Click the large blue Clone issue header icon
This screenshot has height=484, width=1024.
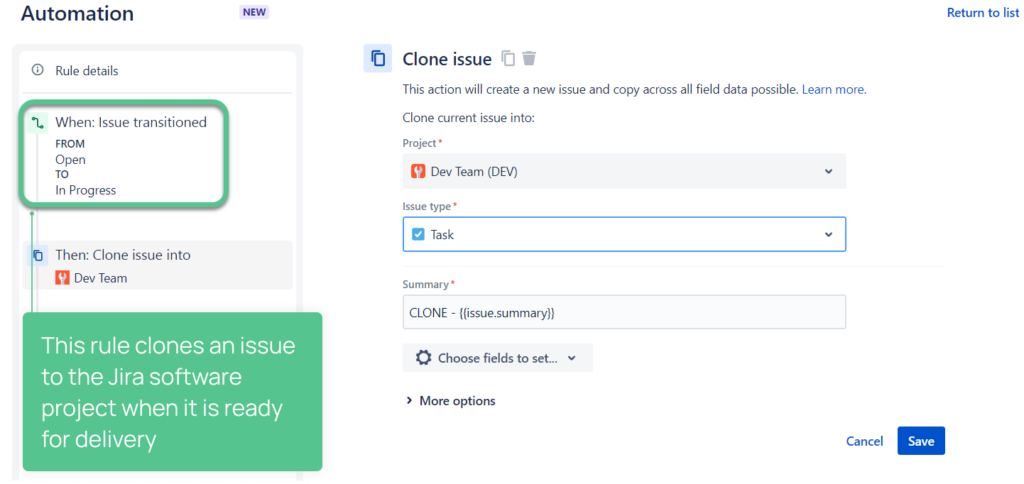click(x=377, y=58)
